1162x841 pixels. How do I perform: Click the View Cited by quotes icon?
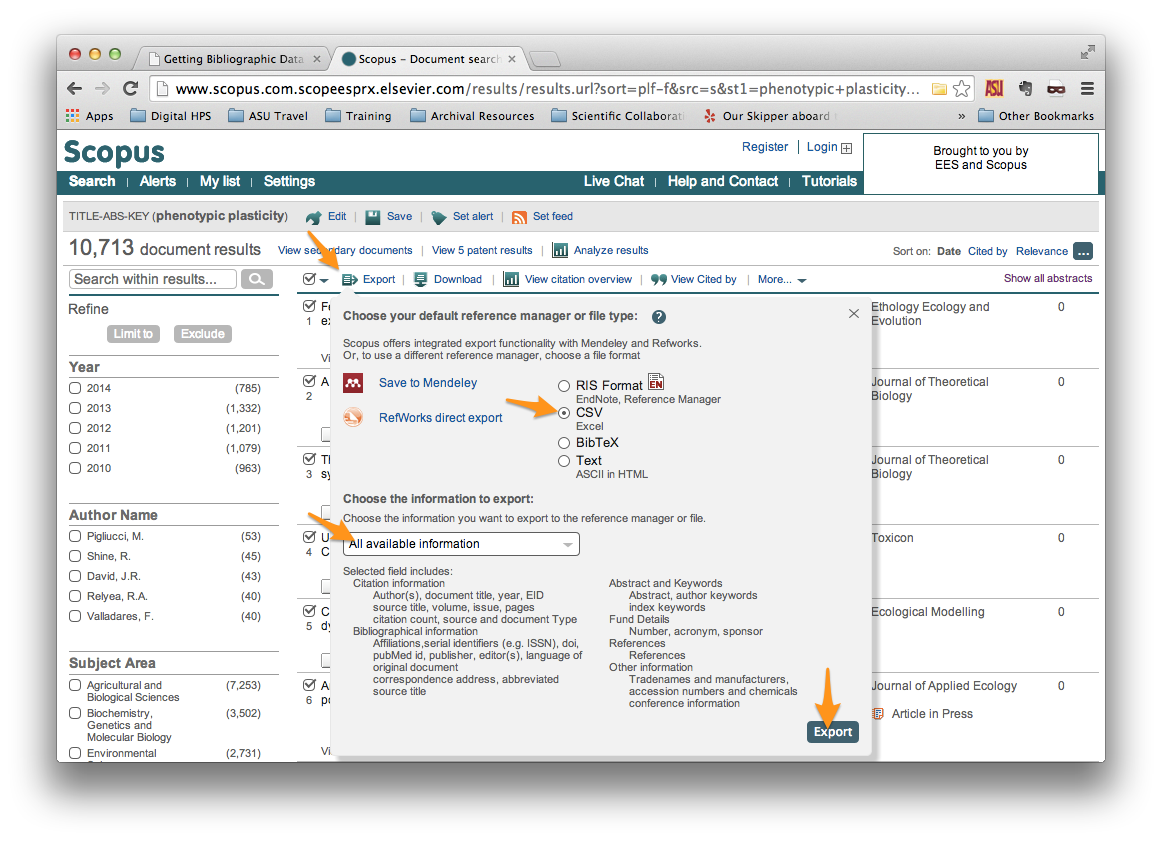coord(659,279)
